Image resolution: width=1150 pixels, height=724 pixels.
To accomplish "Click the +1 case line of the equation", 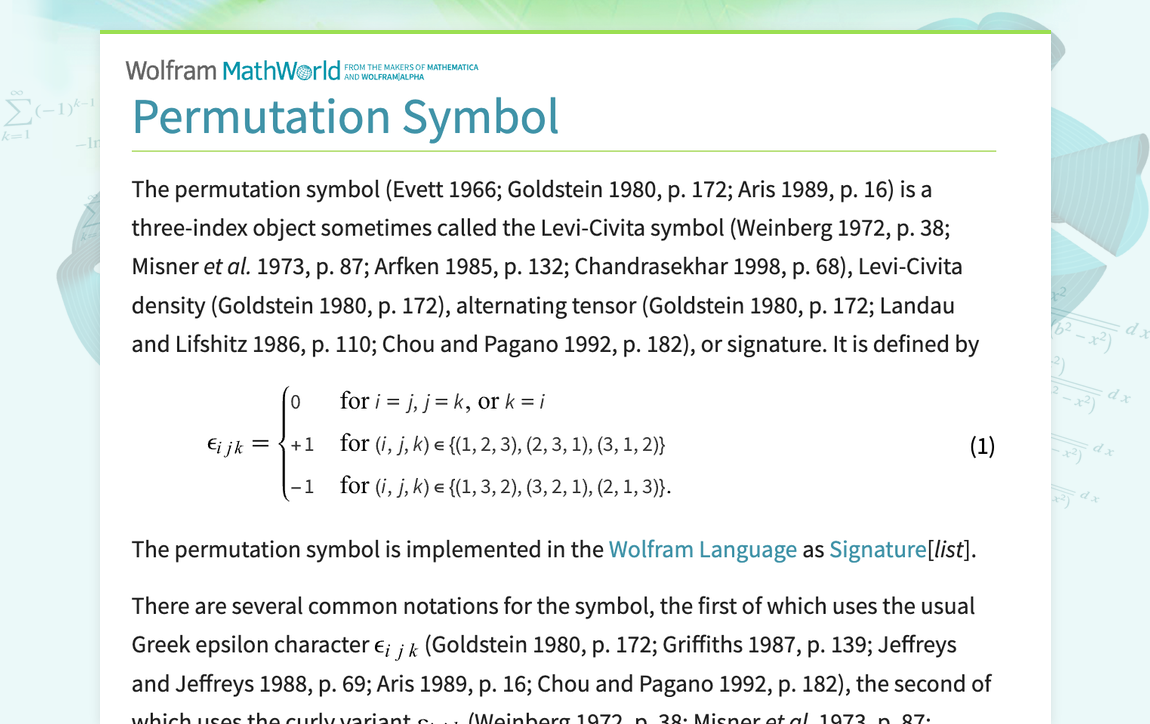I will (302, 443).
